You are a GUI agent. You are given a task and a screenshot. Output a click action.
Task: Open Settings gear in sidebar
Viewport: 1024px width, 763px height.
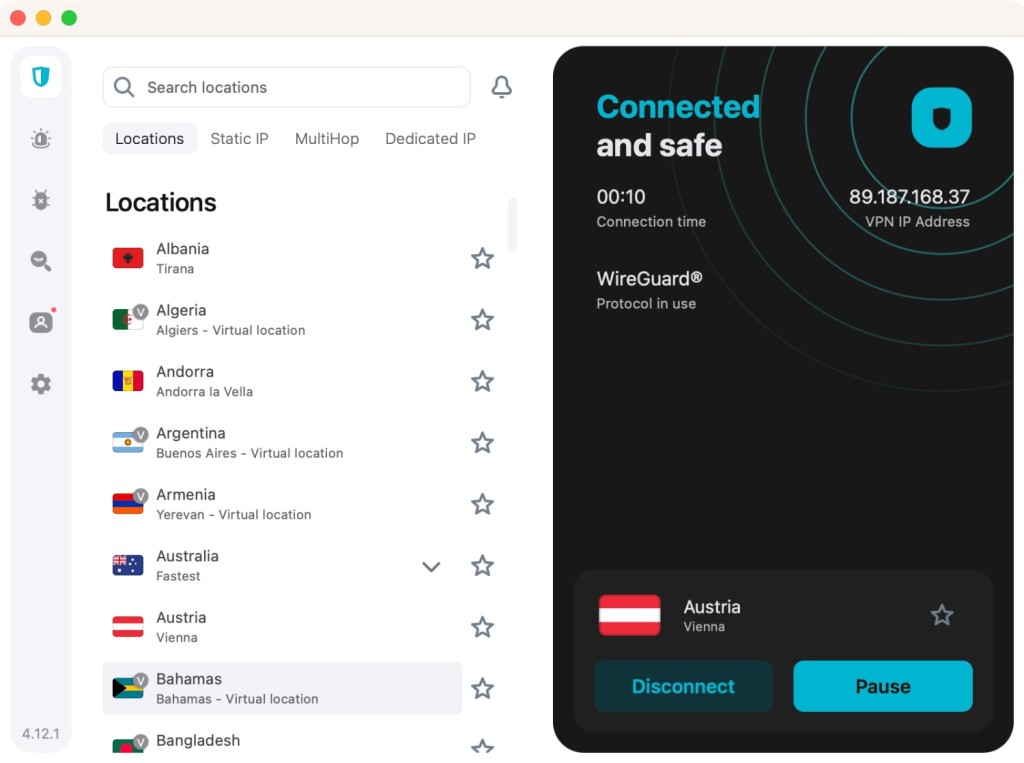pyautogui.click(x=41, y=384)
